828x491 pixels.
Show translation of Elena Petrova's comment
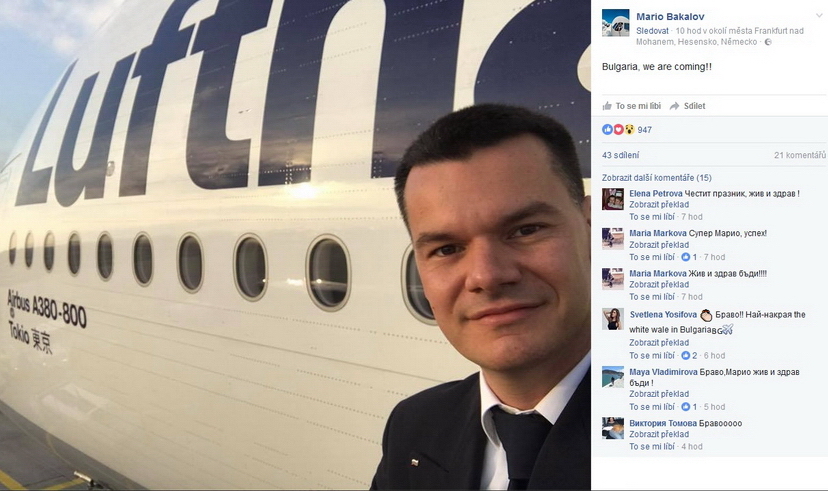[x=658, y=205]
